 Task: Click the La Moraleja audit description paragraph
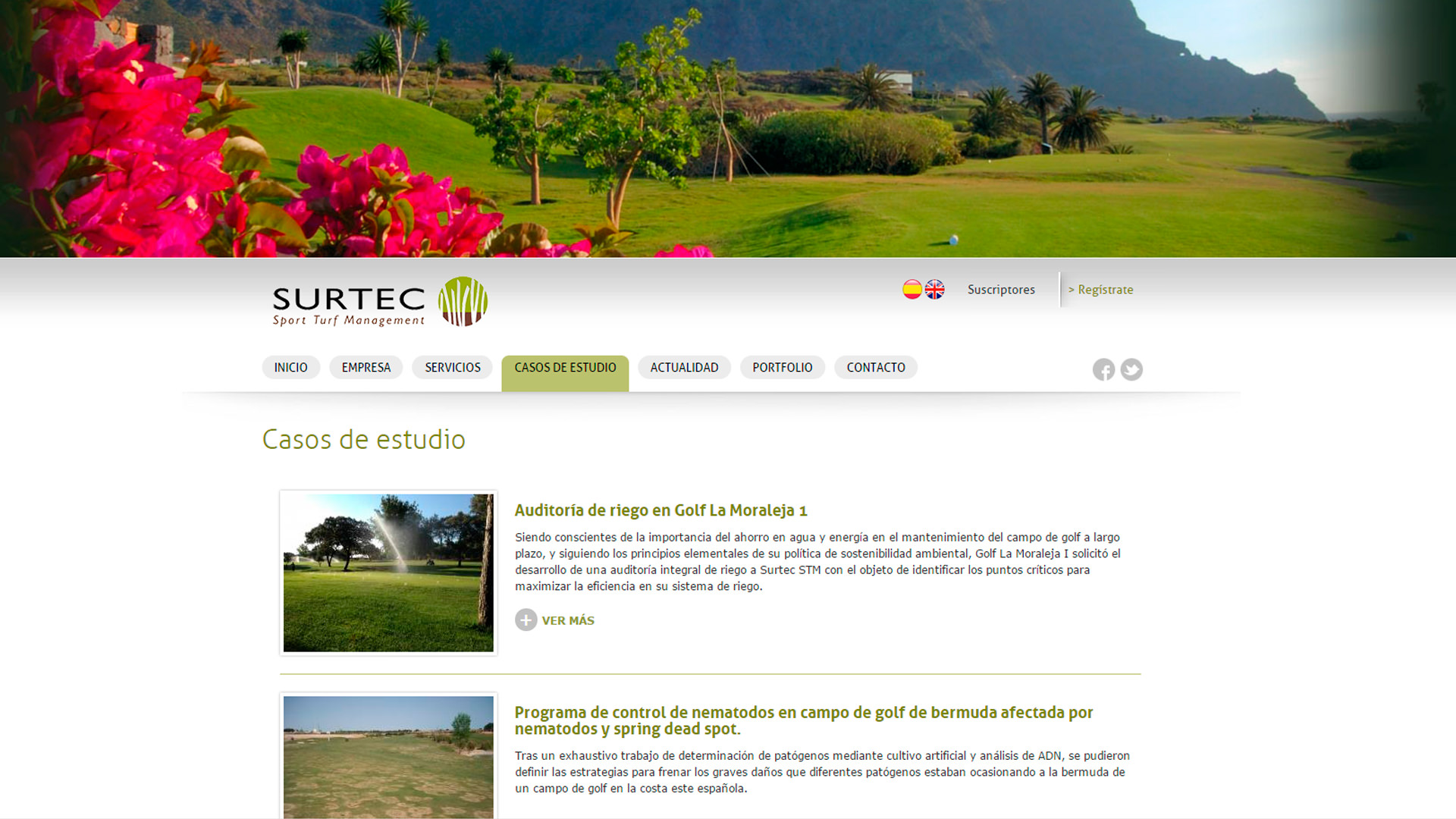817,562
